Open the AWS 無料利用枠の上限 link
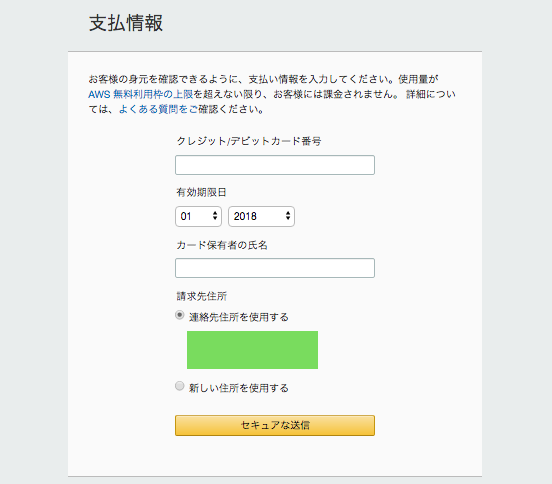The height and width of the screenshot is (484, 552). (x=140, y=94)
